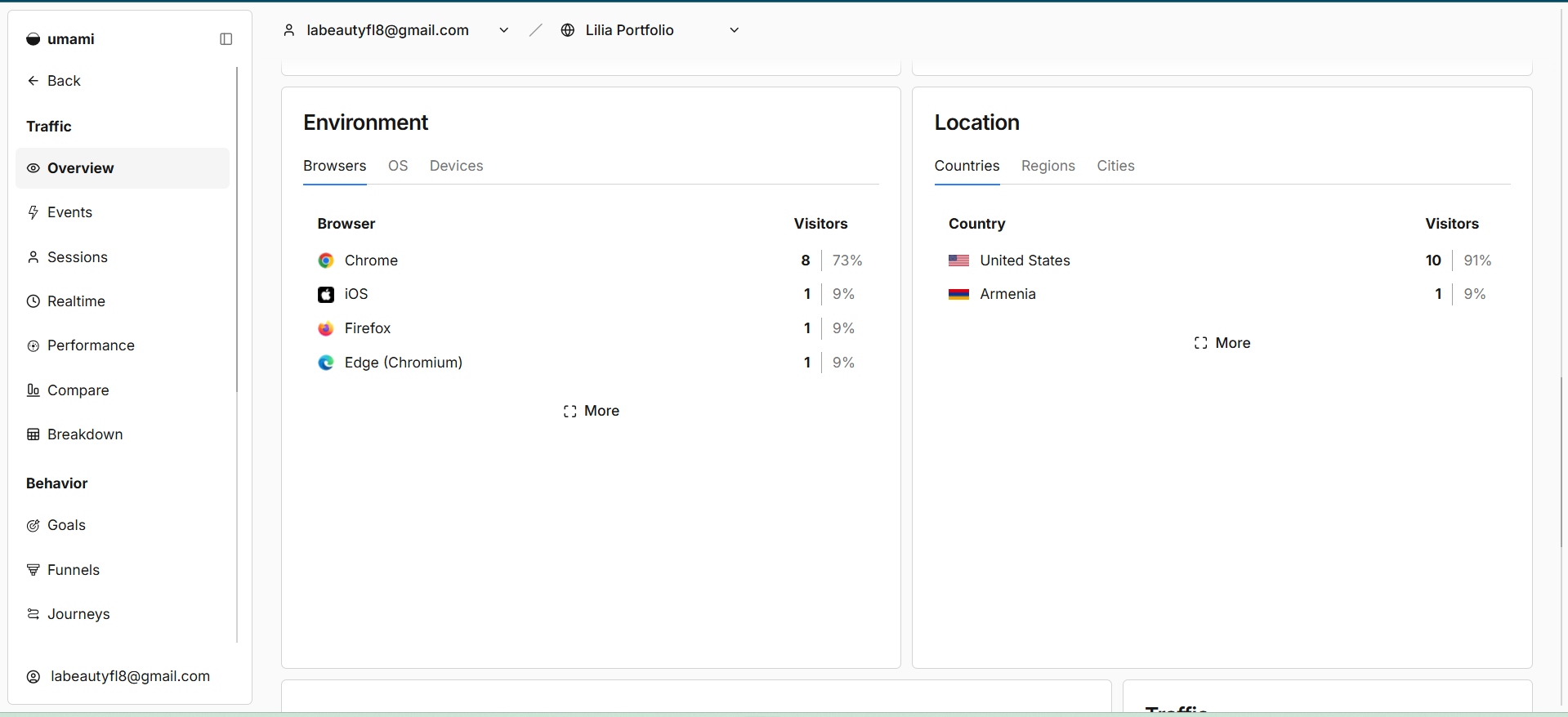Click the Sessions person icon

[x=33, y=257]
